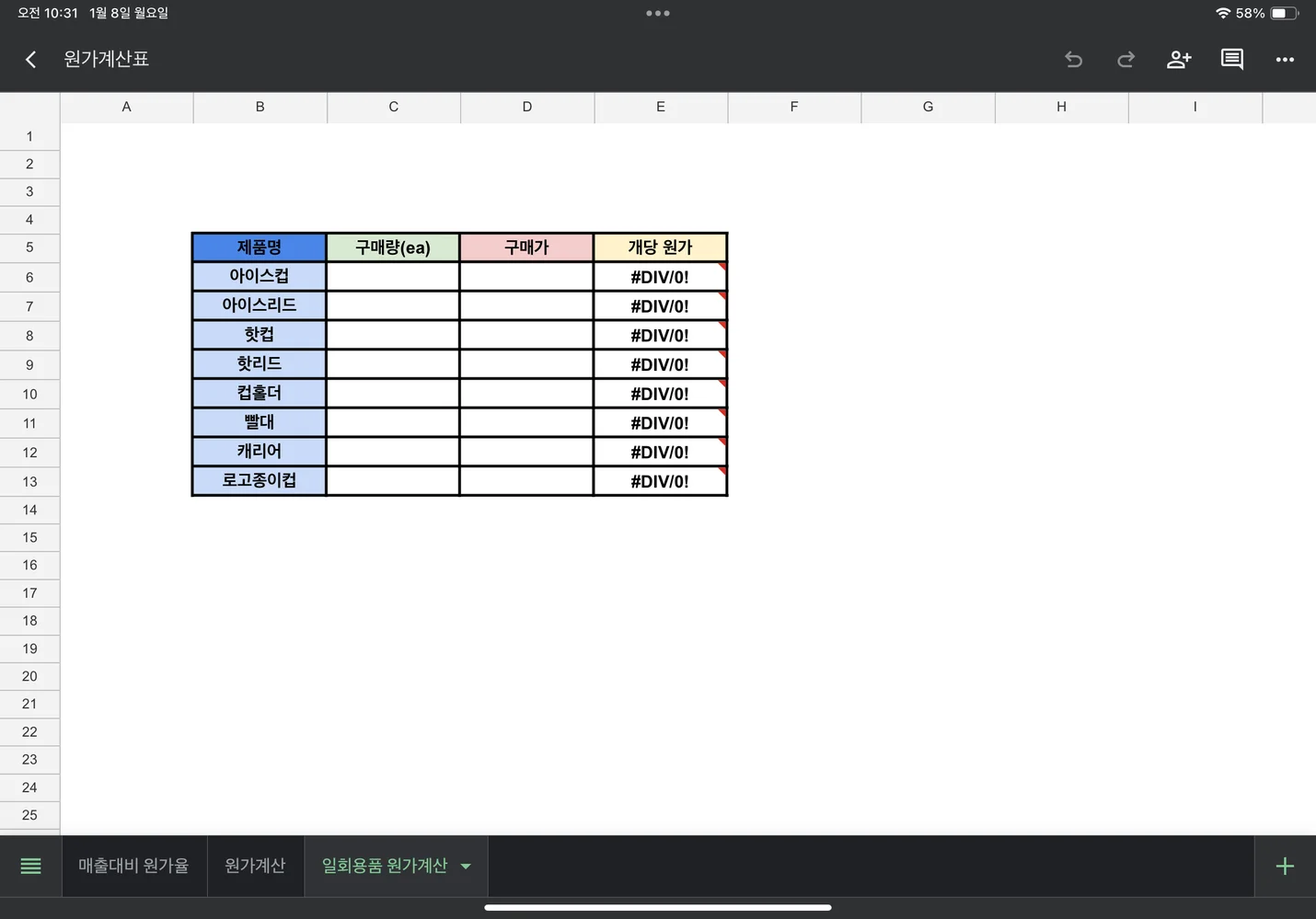Tap the battery status icon
The width and height of the screenshot is (1316, 919).
click(x=1285, y=13)
